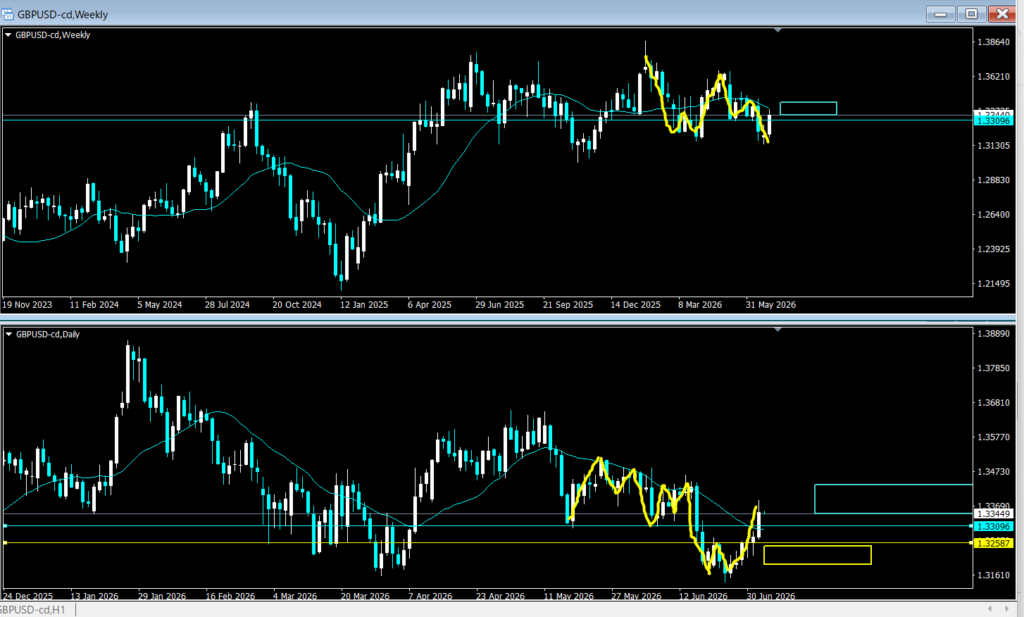
Task: Click the 13 Jan 2026 date label
Action: coord(94,596)
